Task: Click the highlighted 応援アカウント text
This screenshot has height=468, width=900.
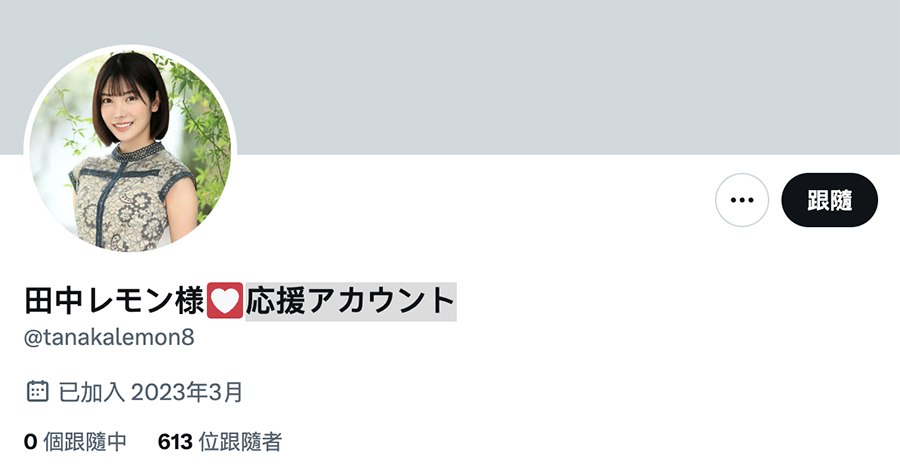Action: [x=351, y=301]
